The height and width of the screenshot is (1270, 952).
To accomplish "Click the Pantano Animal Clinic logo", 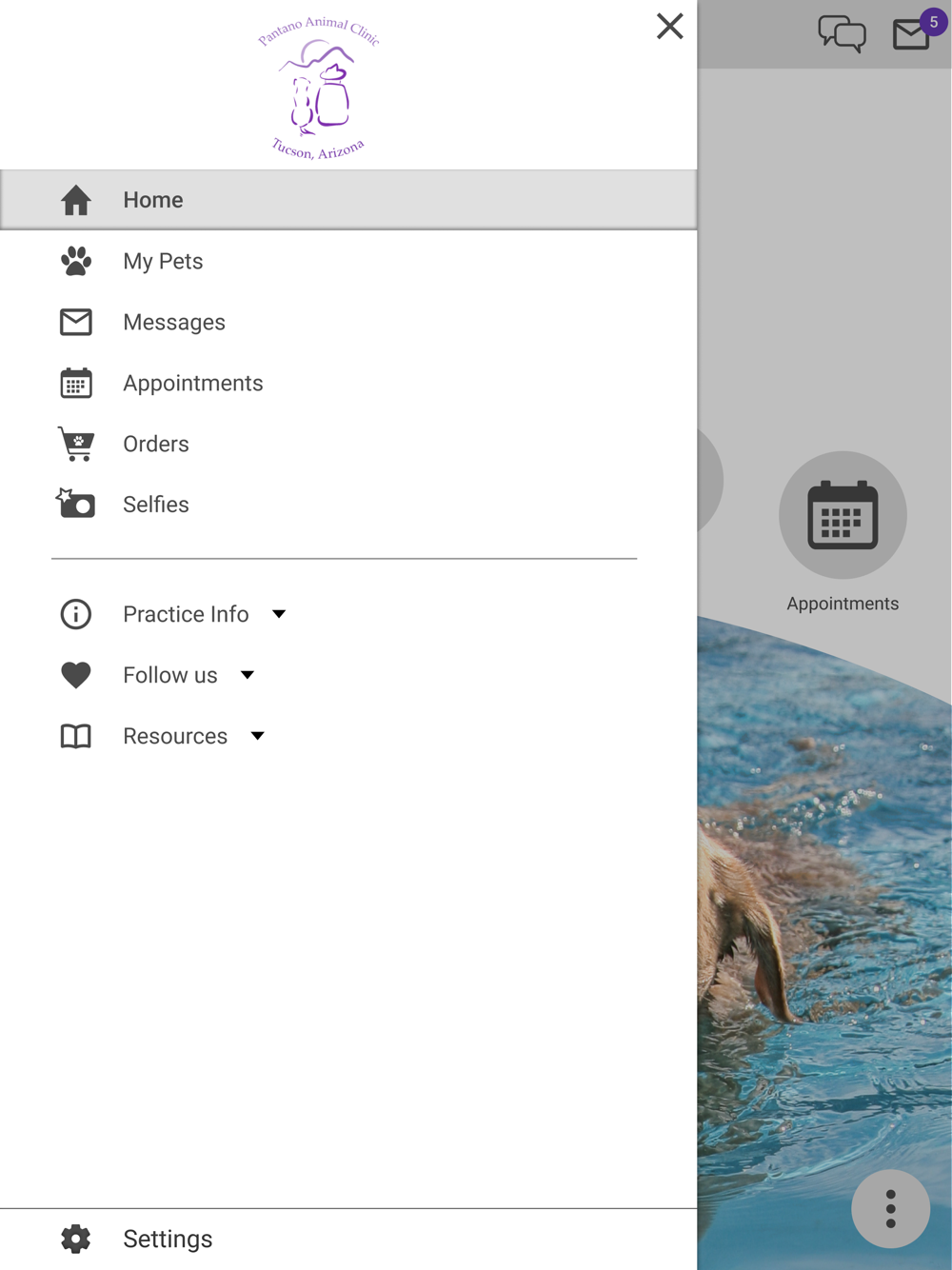I will click(319, 88).
